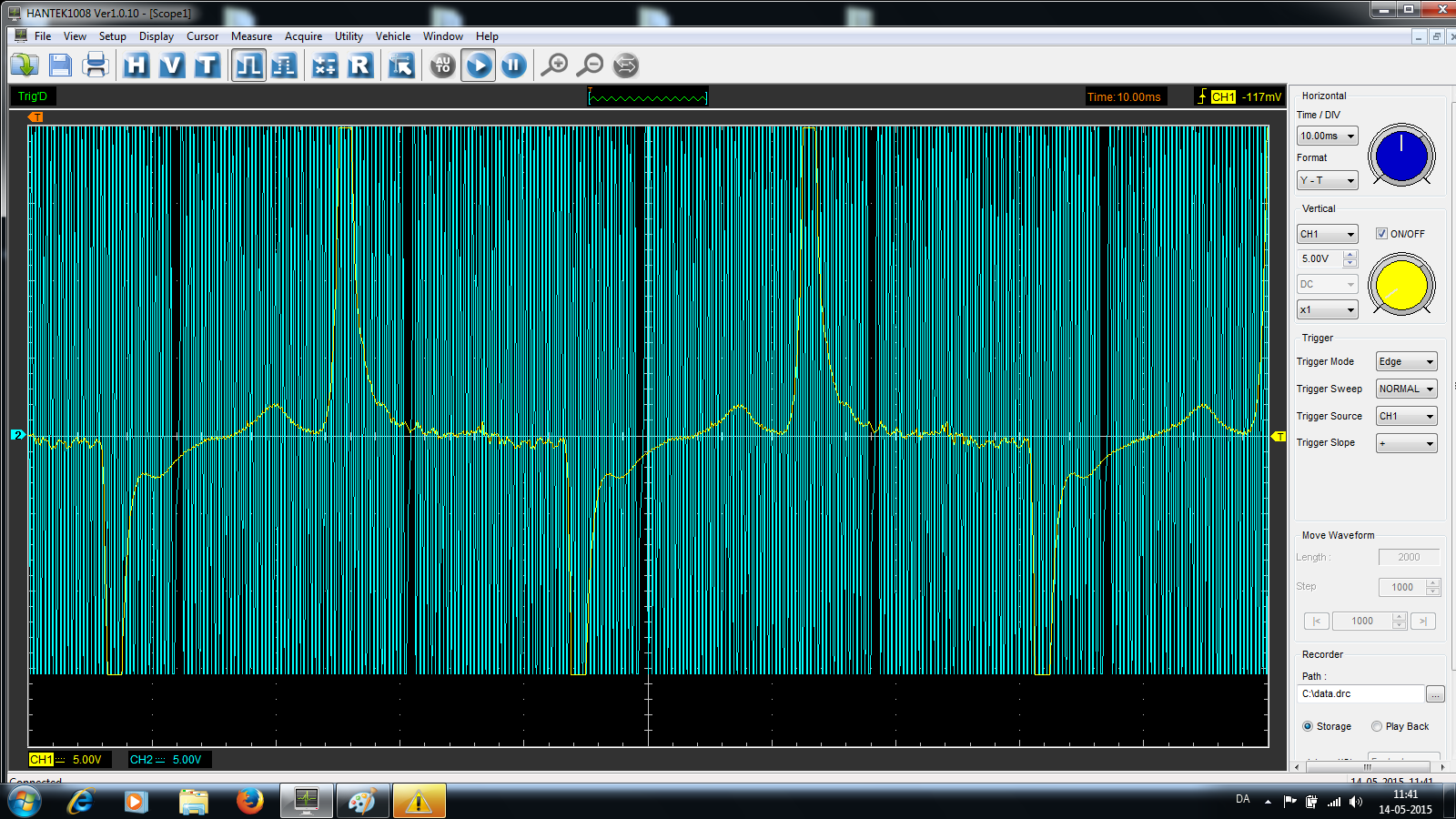
Task: Click the recorder path browse button
Action: pos(1435,694)
